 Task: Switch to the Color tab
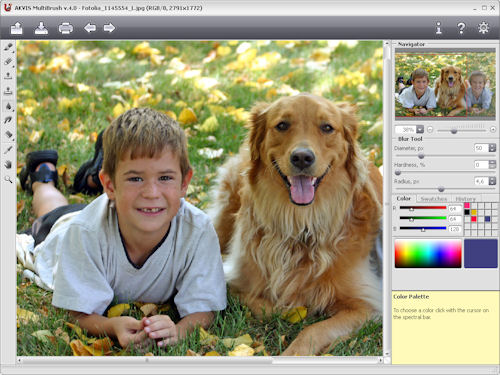pyautogui.click(x=404, y=198)
